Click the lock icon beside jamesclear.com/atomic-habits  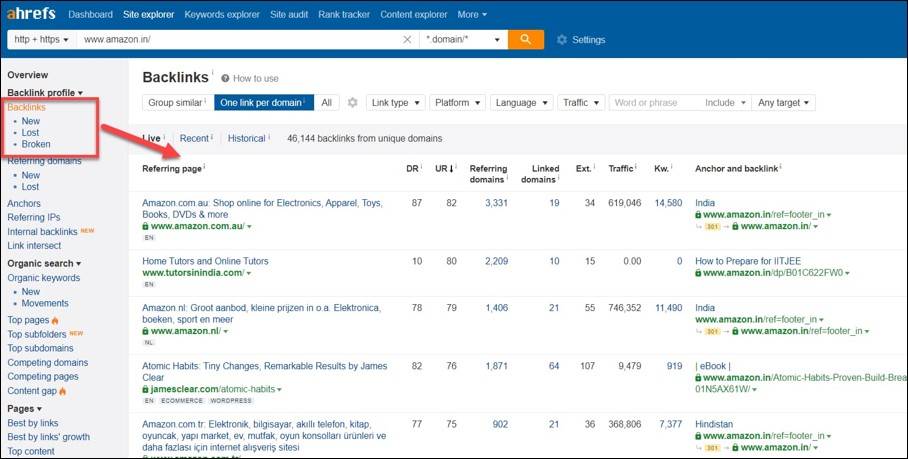pos(145,390)
